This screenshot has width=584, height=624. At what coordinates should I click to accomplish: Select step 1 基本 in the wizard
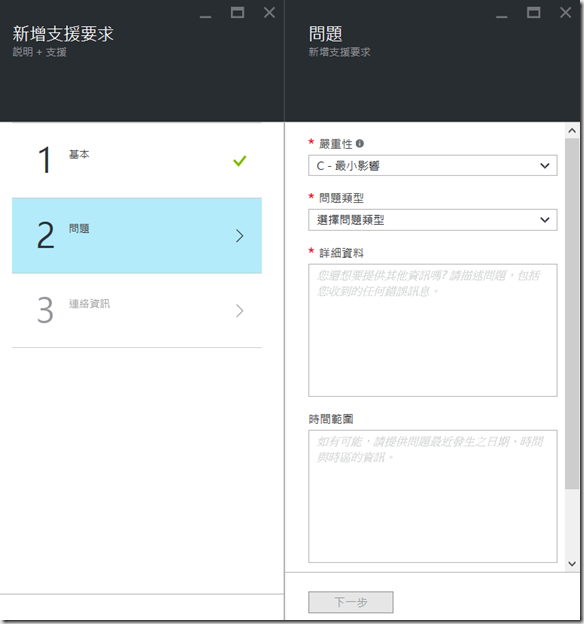(x=137, y=160)
